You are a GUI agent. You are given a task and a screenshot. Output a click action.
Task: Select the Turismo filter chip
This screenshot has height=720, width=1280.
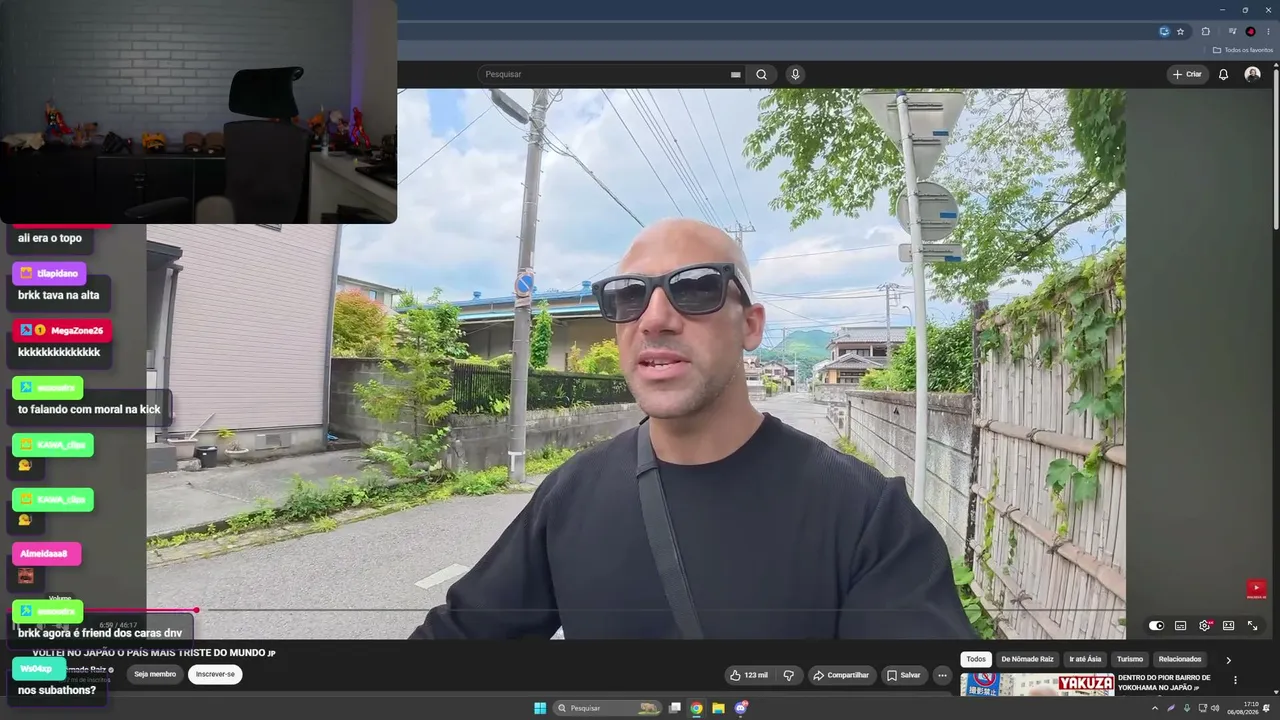pos(1130,659)
